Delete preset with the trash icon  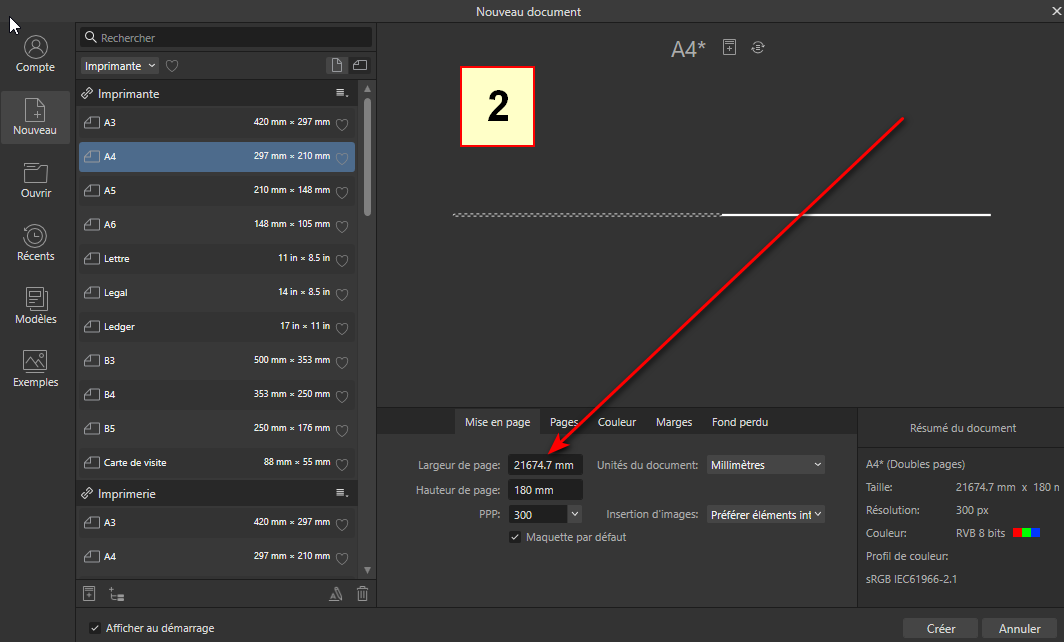[x=362, y=594]
